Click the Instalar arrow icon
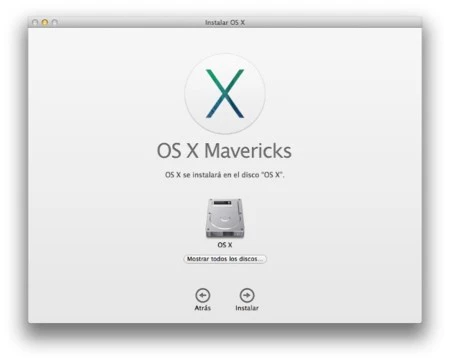This screenshot has width=450, height=362. pos(247,295)
